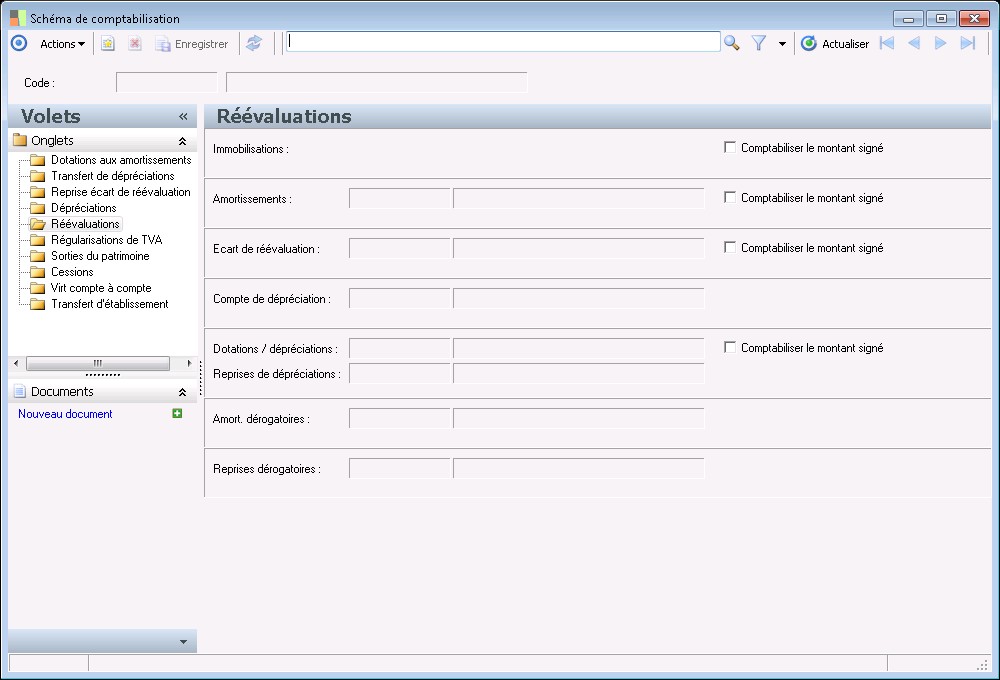Click the Actualiser button
1000x680 pixels.
click(835, 44)
